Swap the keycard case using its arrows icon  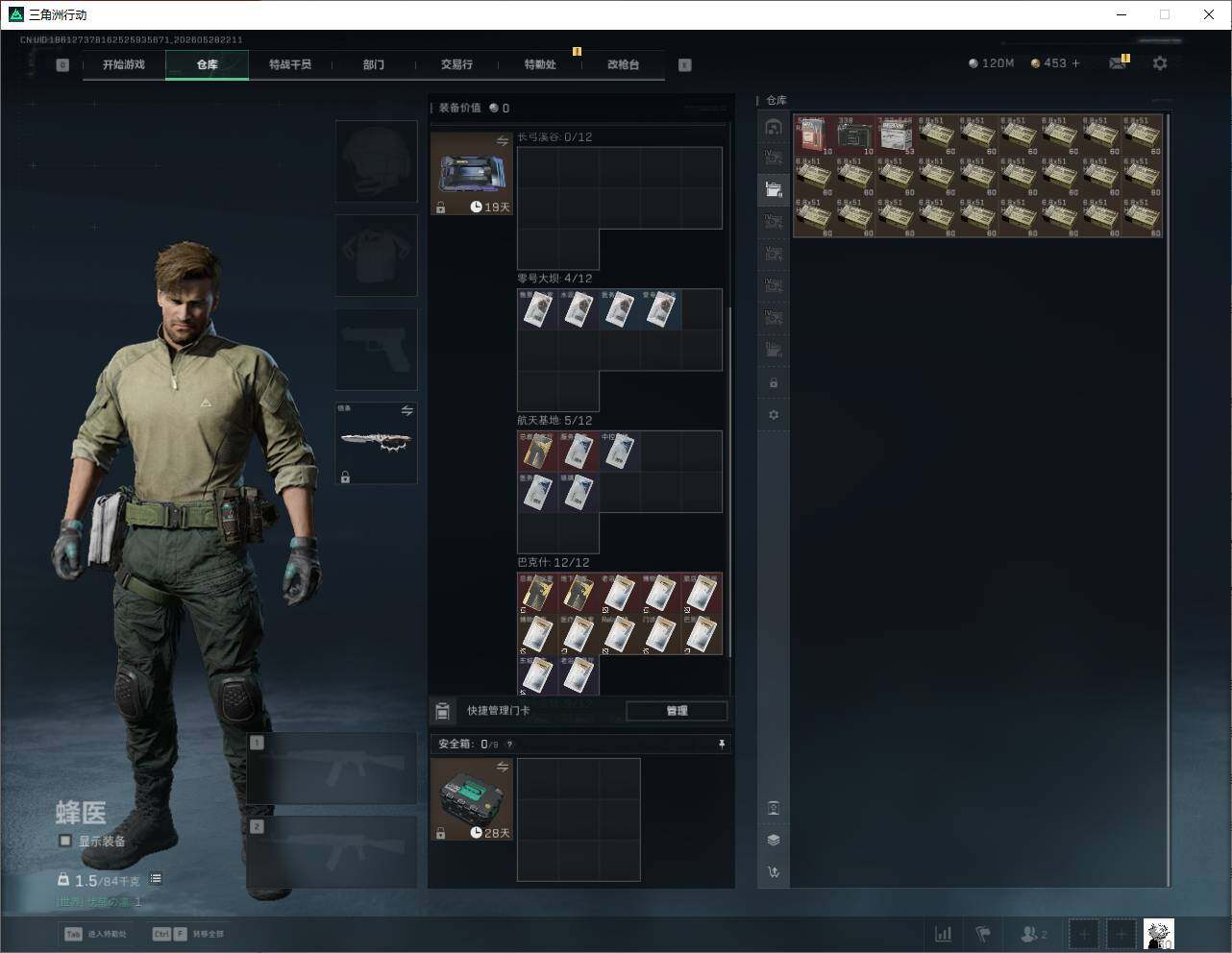pos(503,141)
